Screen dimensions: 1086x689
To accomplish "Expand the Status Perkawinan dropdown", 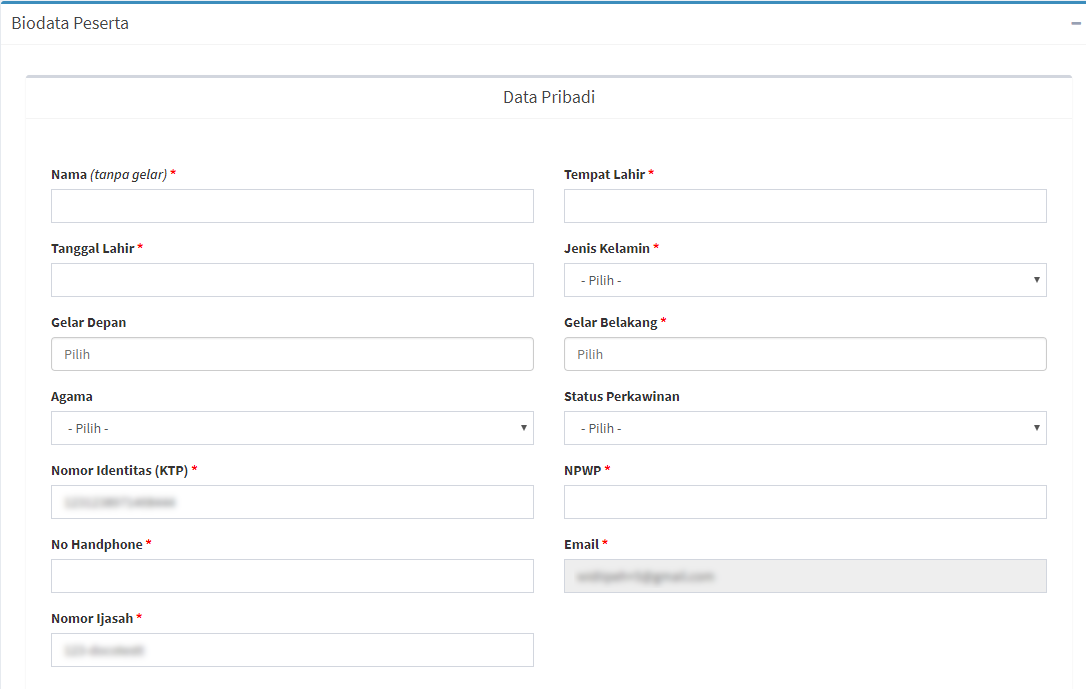I will coord(805,428).
